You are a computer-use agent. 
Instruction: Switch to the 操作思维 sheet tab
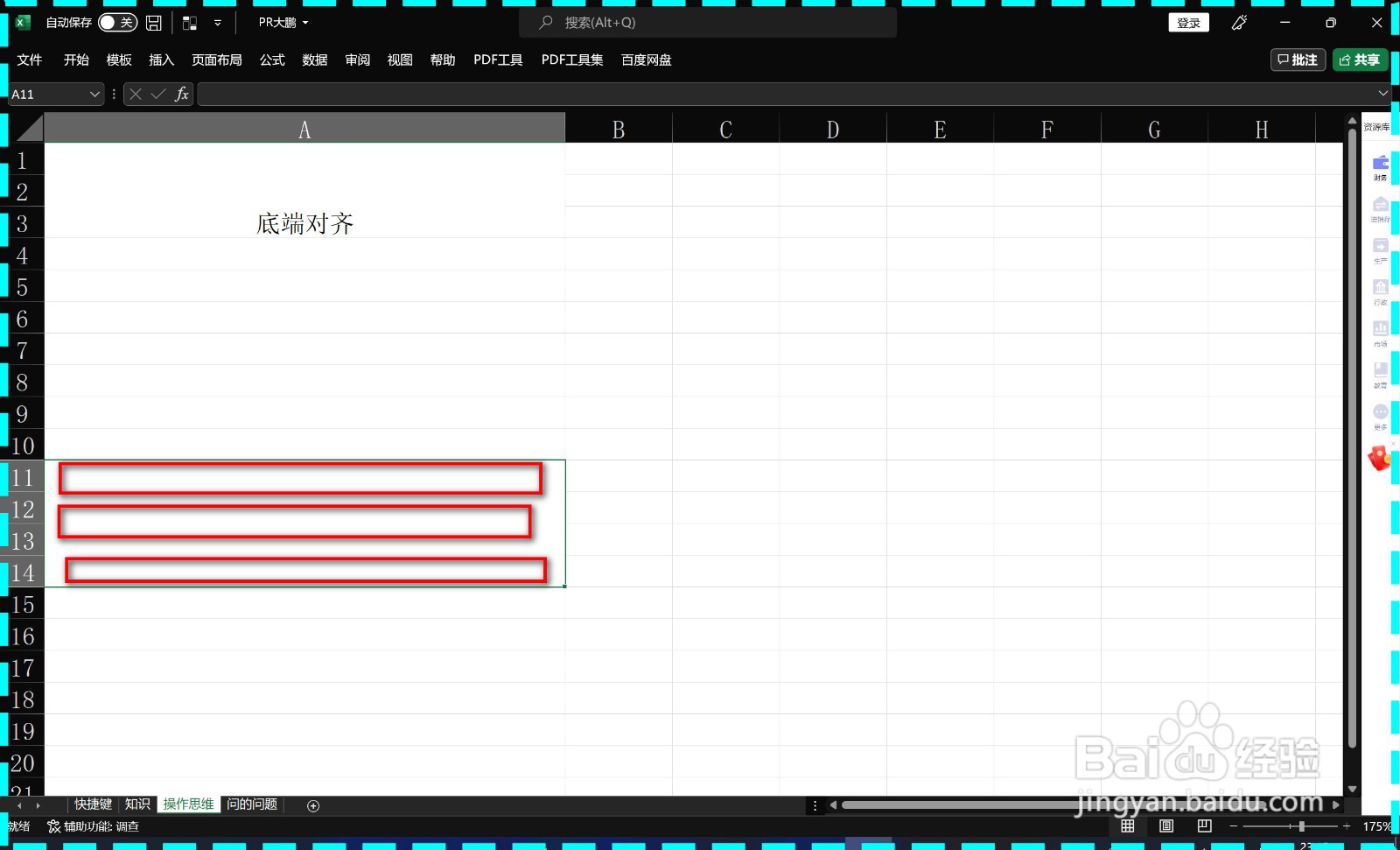(x=189, y=804)
